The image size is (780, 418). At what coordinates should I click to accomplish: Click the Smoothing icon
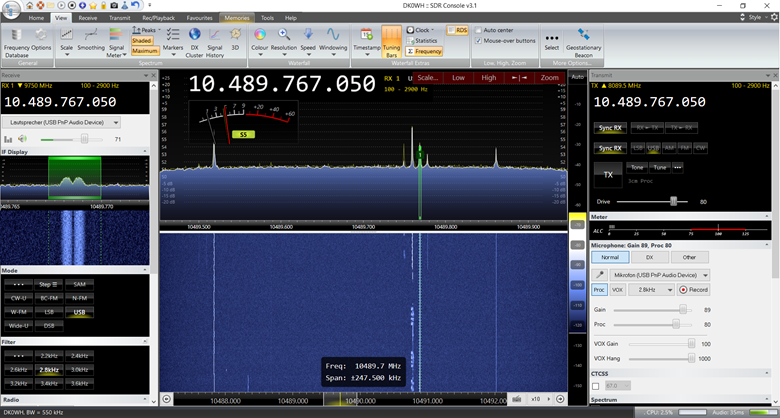click(x=91, y=40)
